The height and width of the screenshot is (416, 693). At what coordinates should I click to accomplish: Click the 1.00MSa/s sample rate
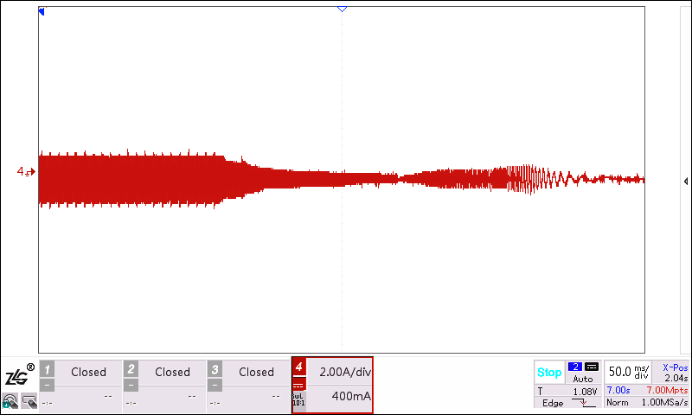click(x=665, y=402)
